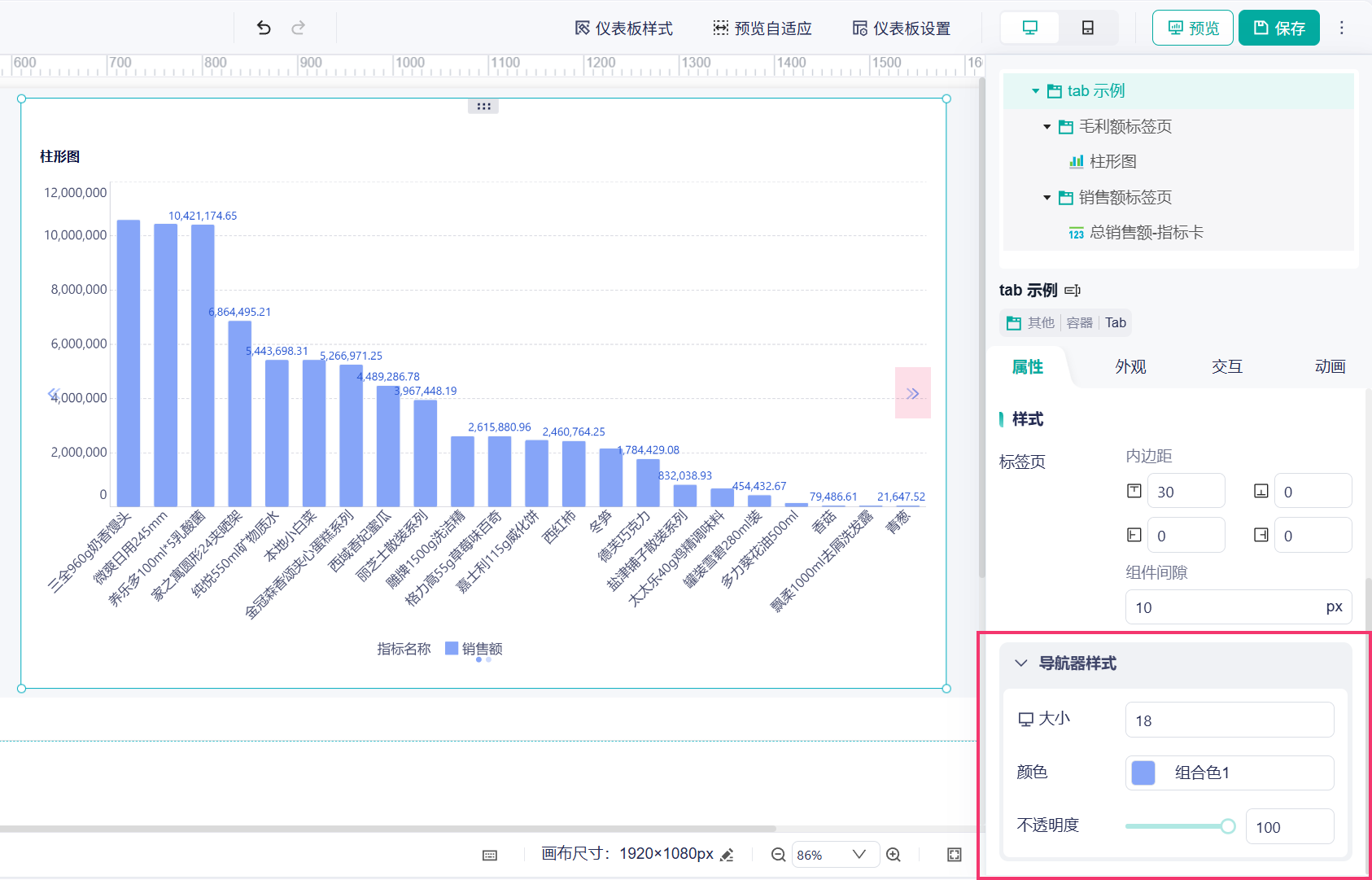Switch to the 交互 tab
Image resolution: width=1372 pixels, height=880 pixels.
1227,366
